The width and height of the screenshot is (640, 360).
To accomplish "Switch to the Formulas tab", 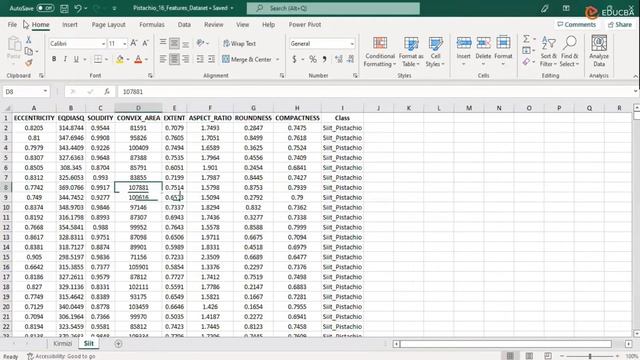I will [152, 24].
